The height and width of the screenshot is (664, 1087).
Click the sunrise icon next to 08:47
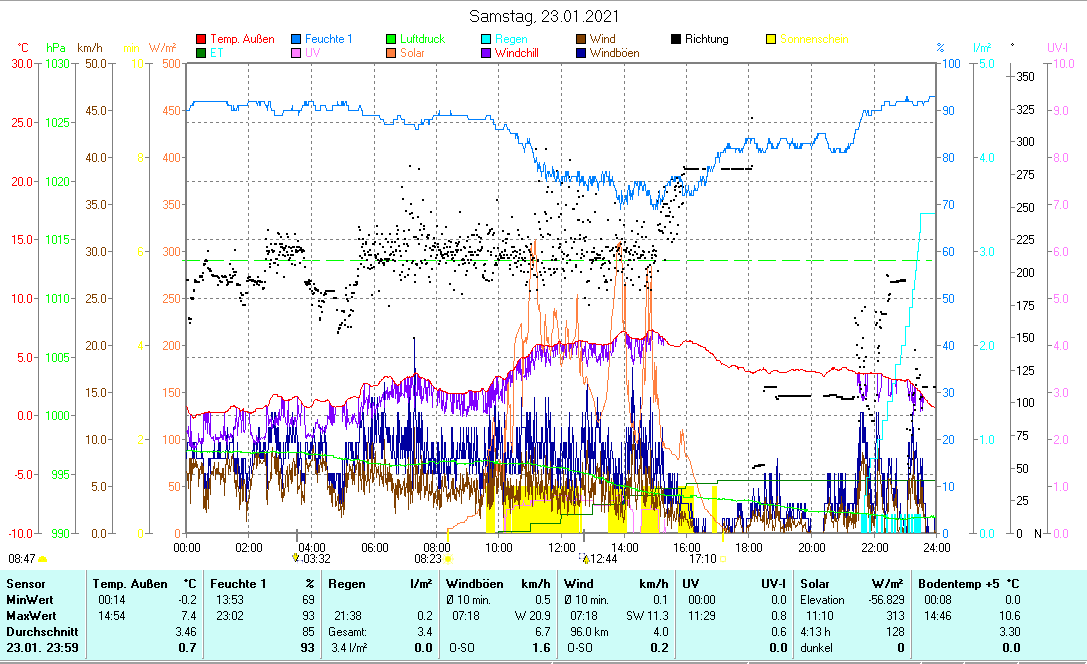coord(43,558)
